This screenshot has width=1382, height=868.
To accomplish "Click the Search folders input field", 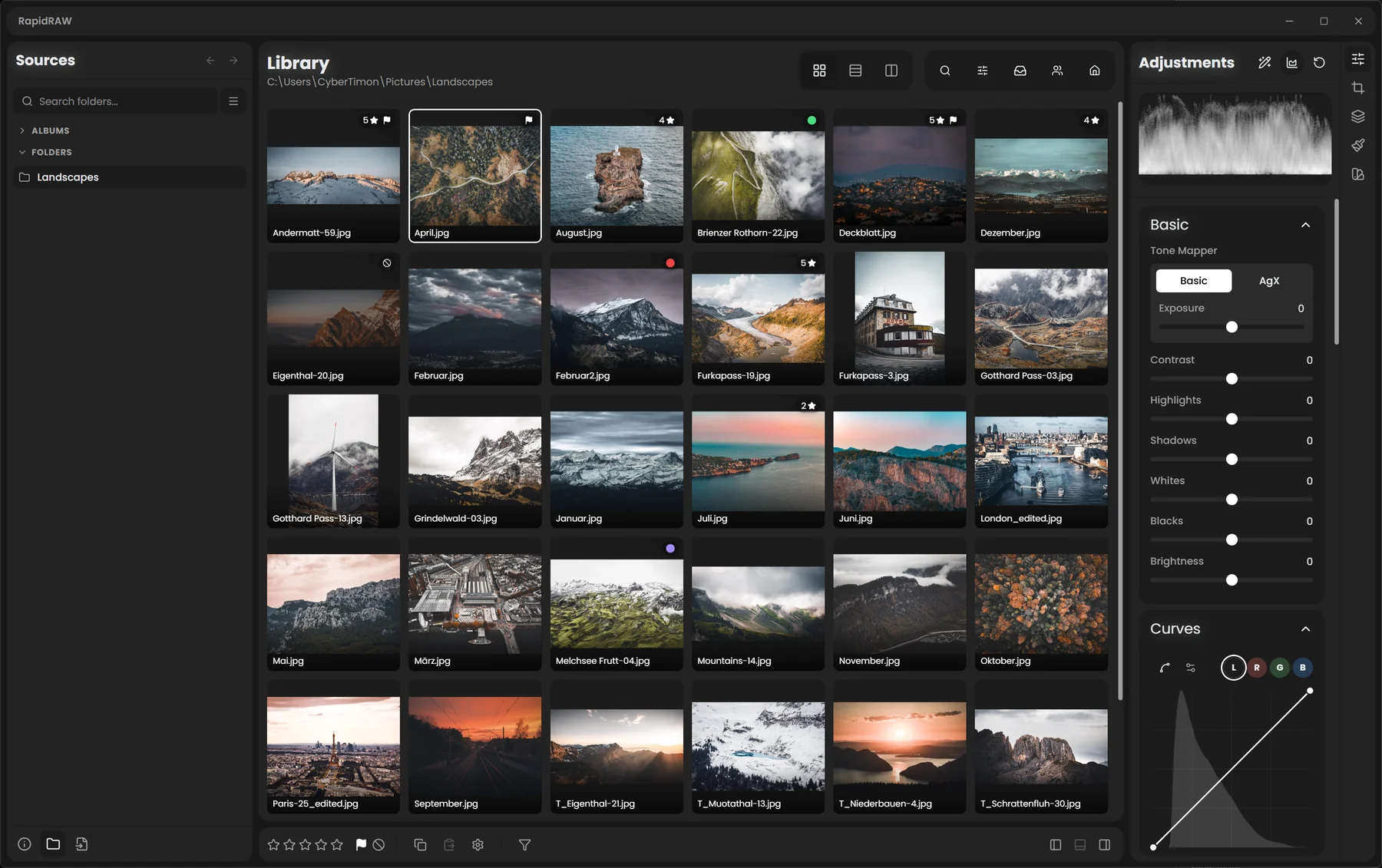I will (x=115, y=101).
